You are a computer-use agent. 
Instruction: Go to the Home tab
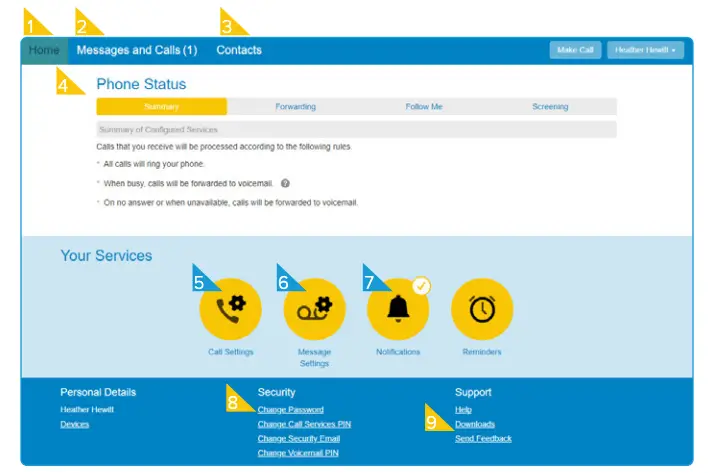(x=44, y=50)
